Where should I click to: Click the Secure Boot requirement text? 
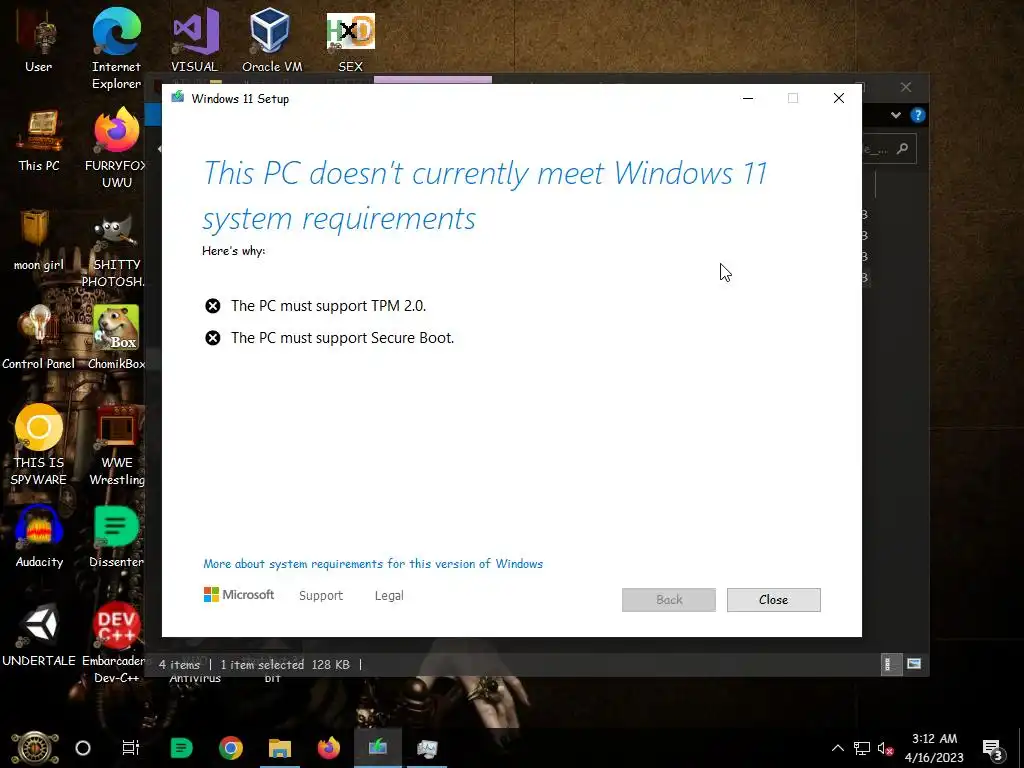342,338
